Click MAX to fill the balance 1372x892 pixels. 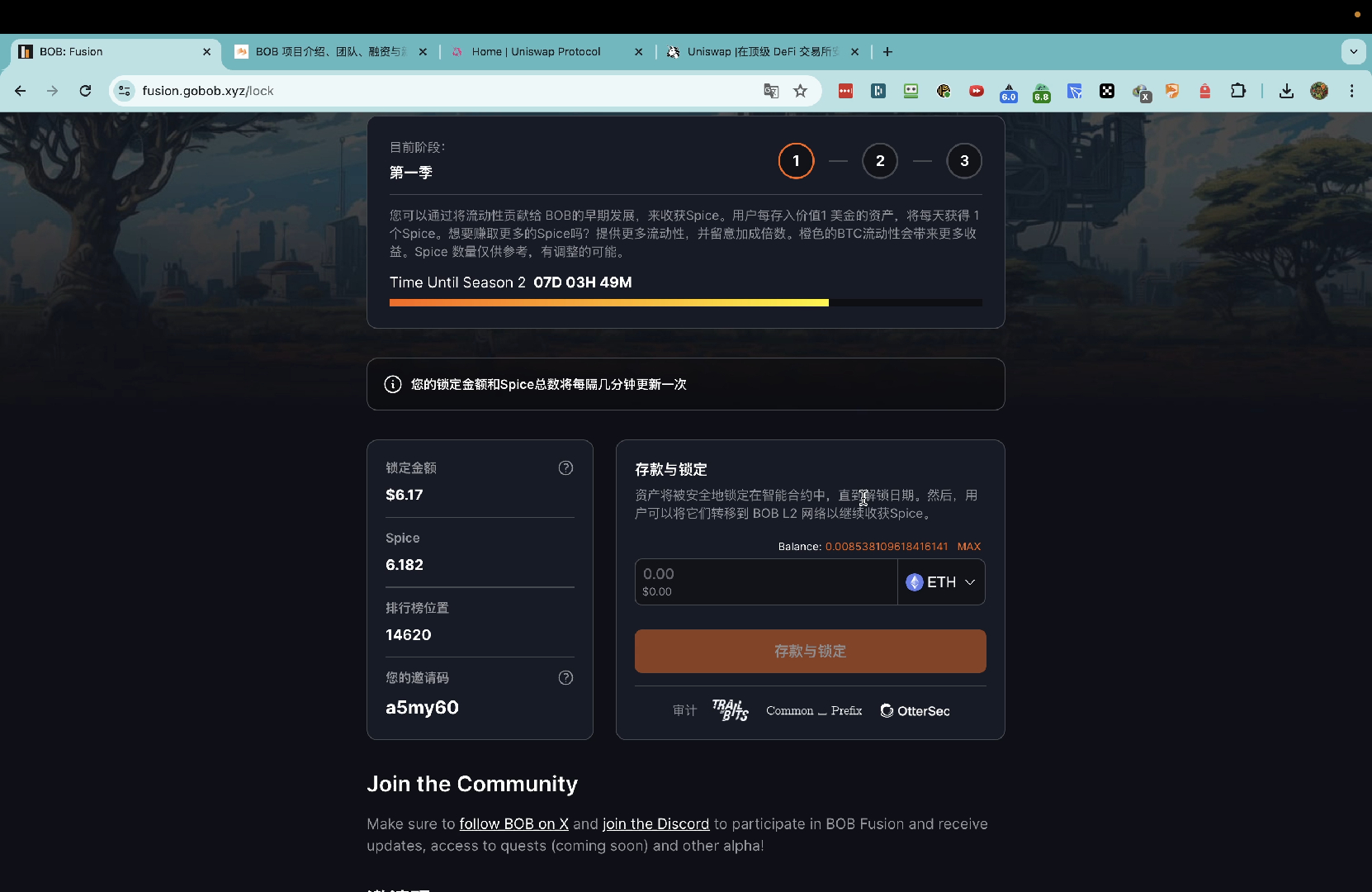click(x=968, y=547)
